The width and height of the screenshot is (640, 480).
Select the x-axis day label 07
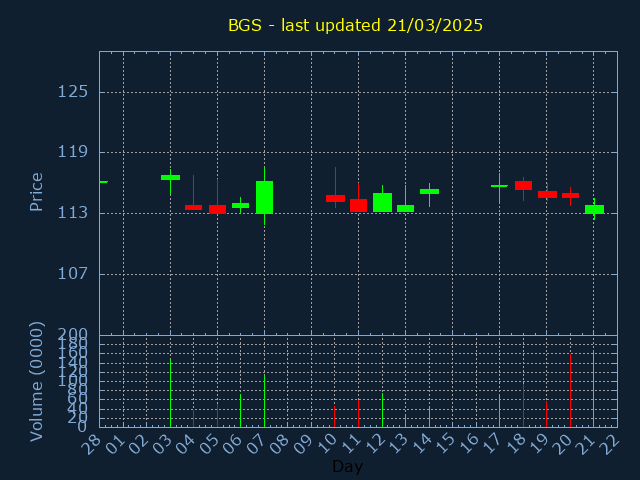[x=256, y=444]
